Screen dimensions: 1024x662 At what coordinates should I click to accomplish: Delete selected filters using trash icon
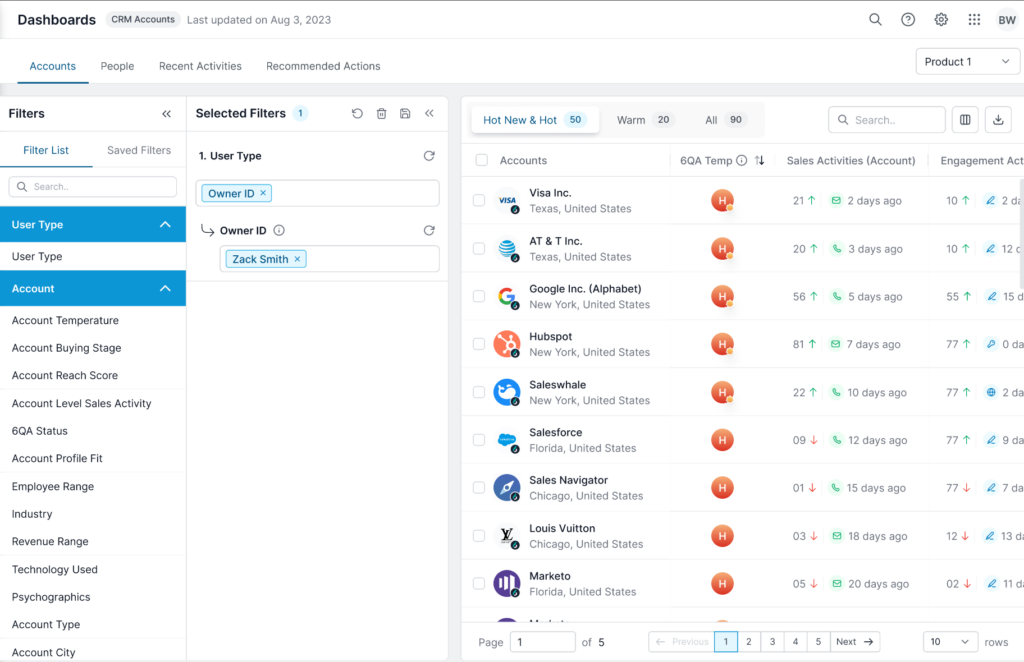(x=381, y=114)
